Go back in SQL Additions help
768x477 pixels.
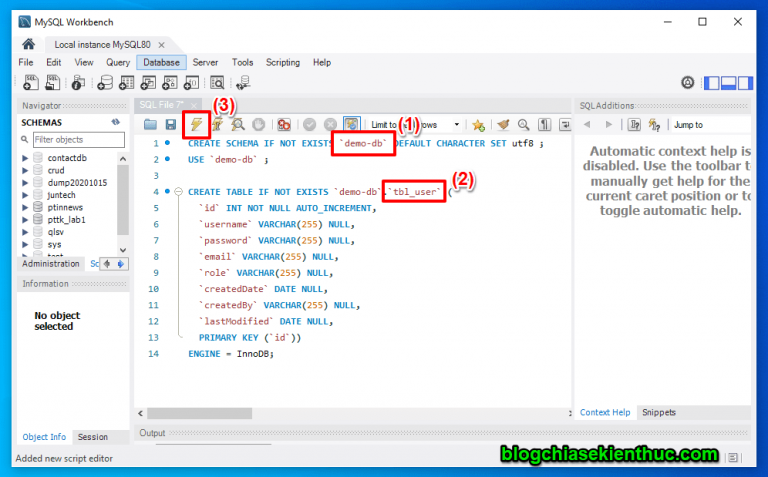coord(587,124)
